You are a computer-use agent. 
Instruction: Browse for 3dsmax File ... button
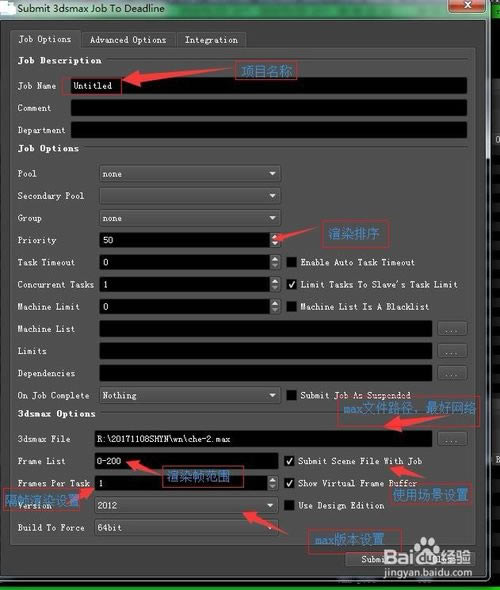[452, 439]
